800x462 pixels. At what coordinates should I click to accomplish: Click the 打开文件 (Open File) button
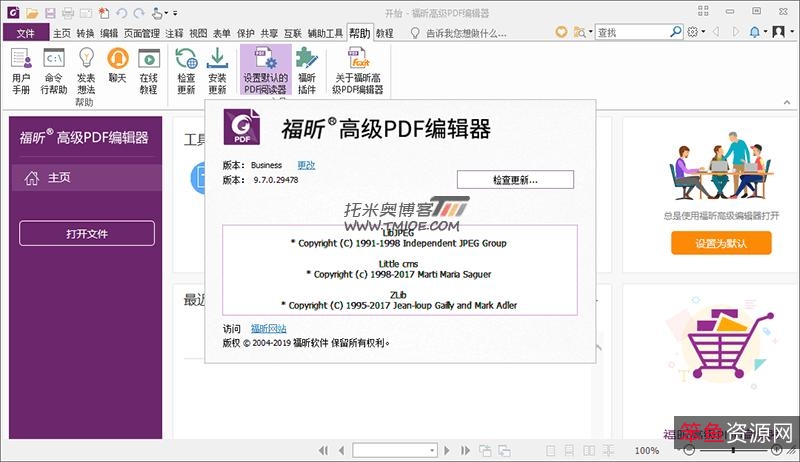coord(87,234)
